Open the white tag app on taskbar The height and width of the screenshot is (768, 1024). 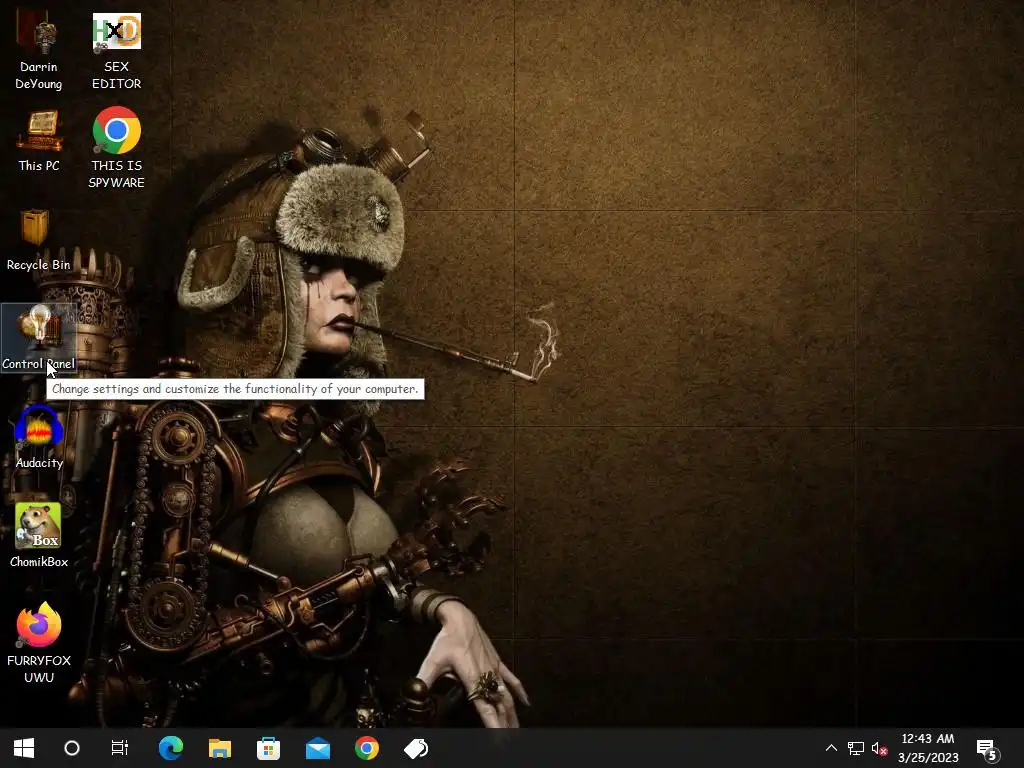(416, 748)
